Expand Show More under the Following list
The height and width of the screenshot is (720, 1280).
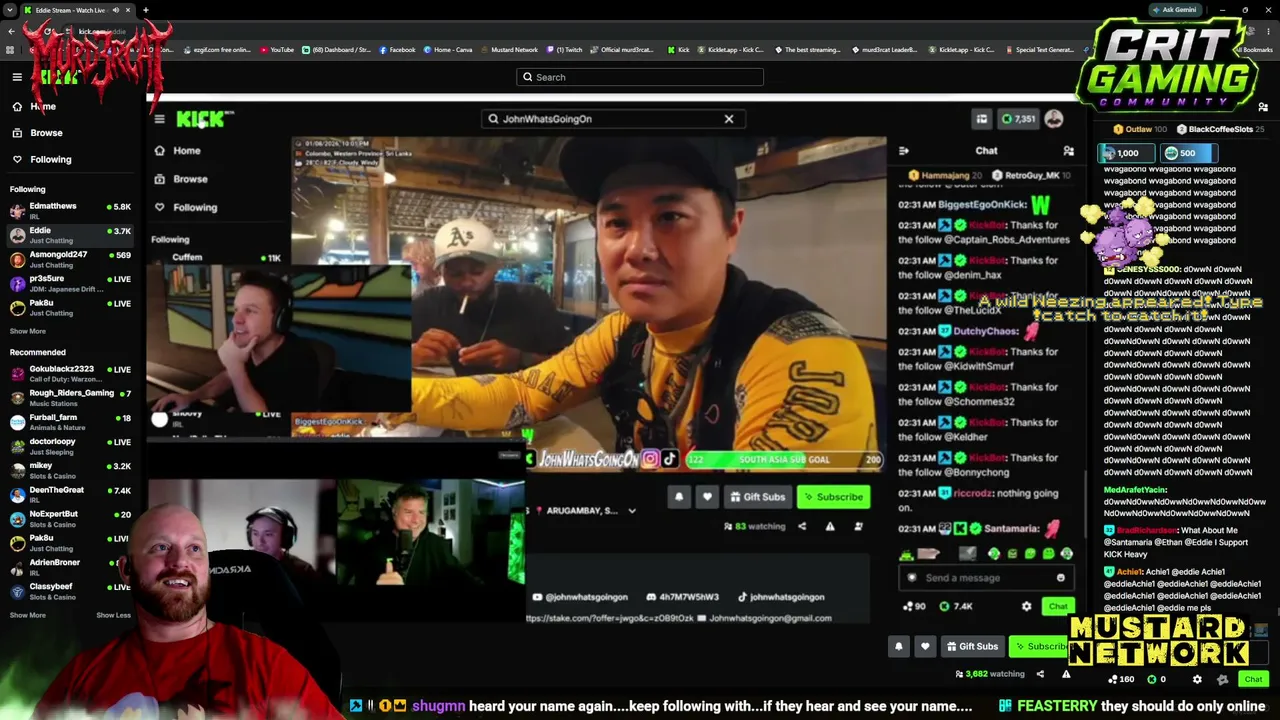[x=28, y=331]
